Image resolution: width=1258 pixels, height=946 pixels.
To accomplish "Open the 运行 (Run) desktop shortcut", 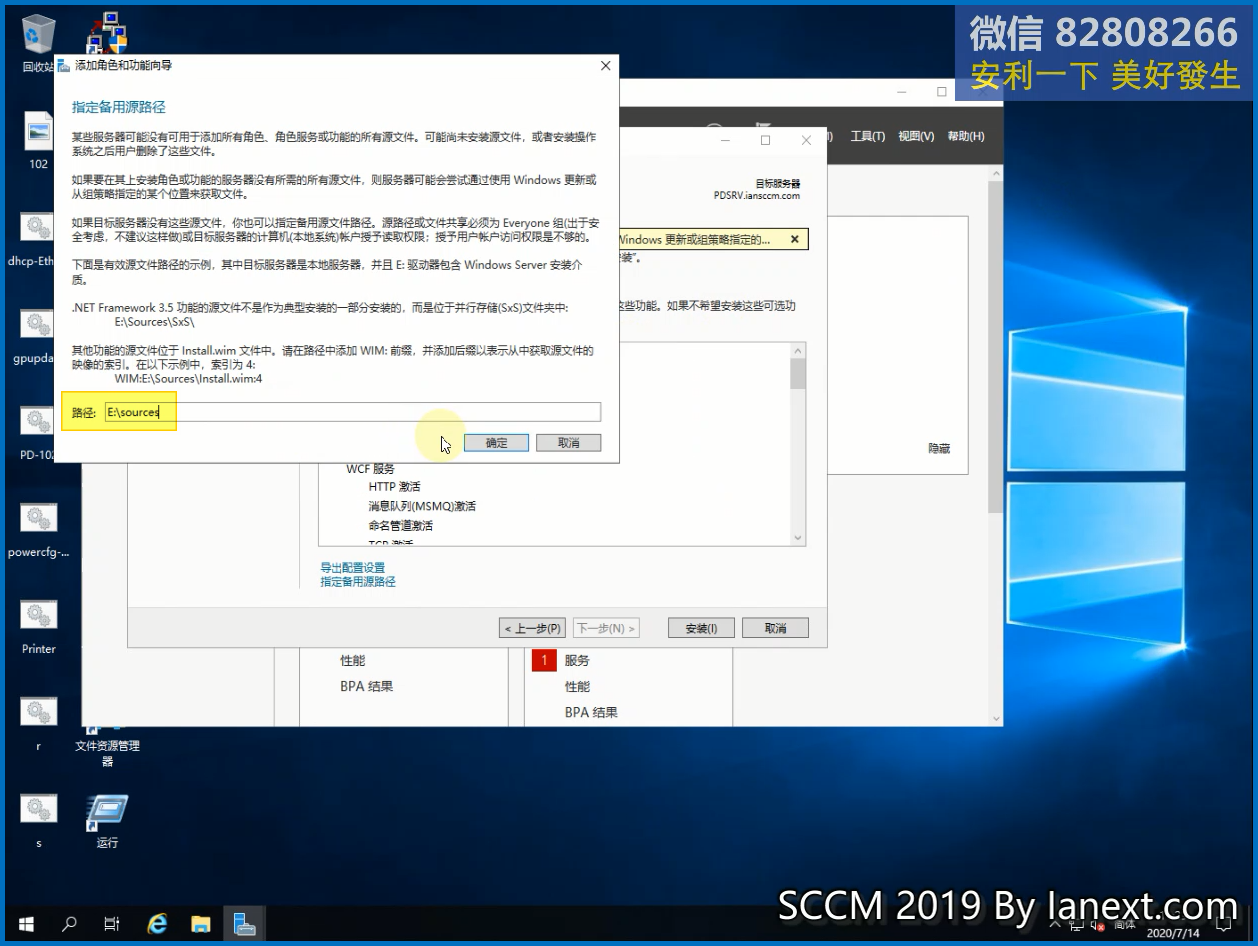I will click(107, 820).
